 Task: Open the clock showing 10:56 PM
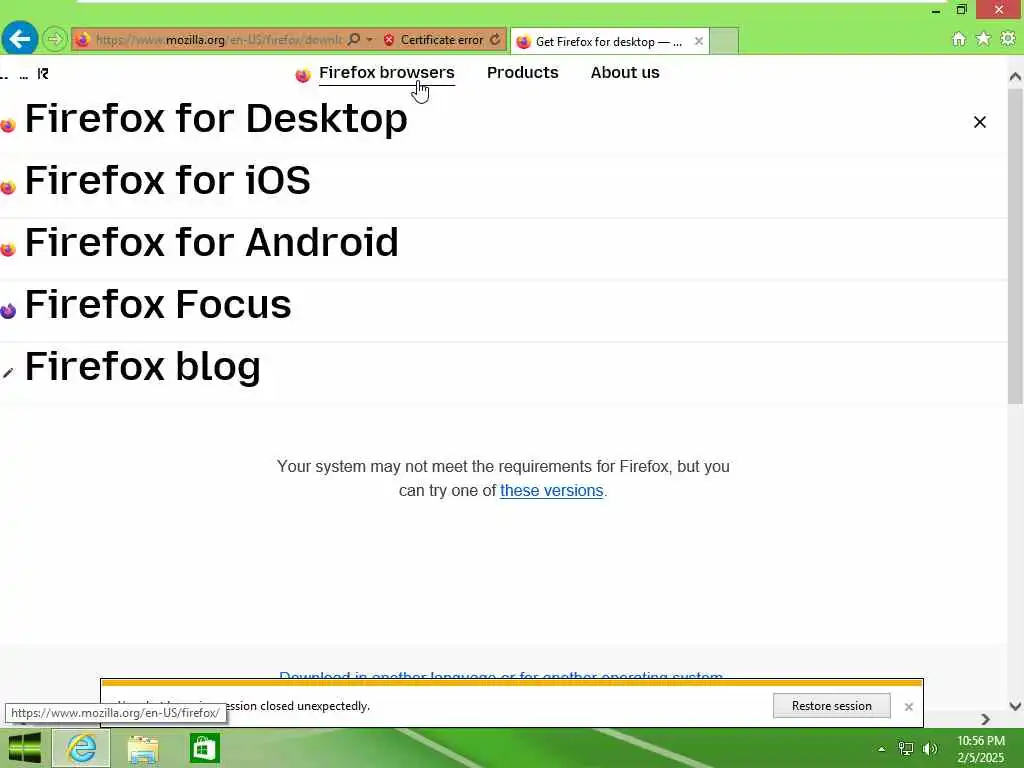pos(980,749)
